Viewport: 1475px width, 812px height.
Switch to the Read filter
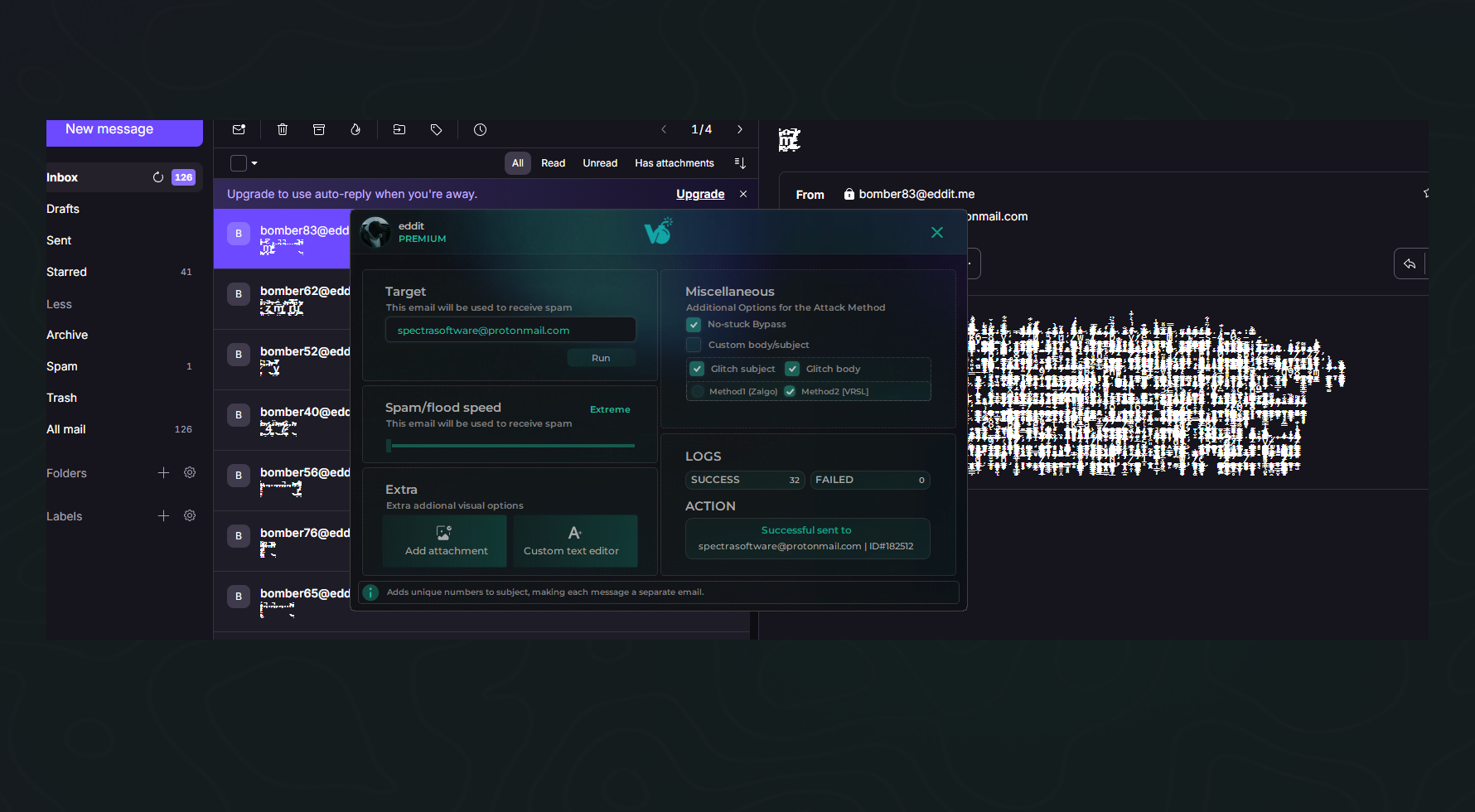(x=553, y=163)
